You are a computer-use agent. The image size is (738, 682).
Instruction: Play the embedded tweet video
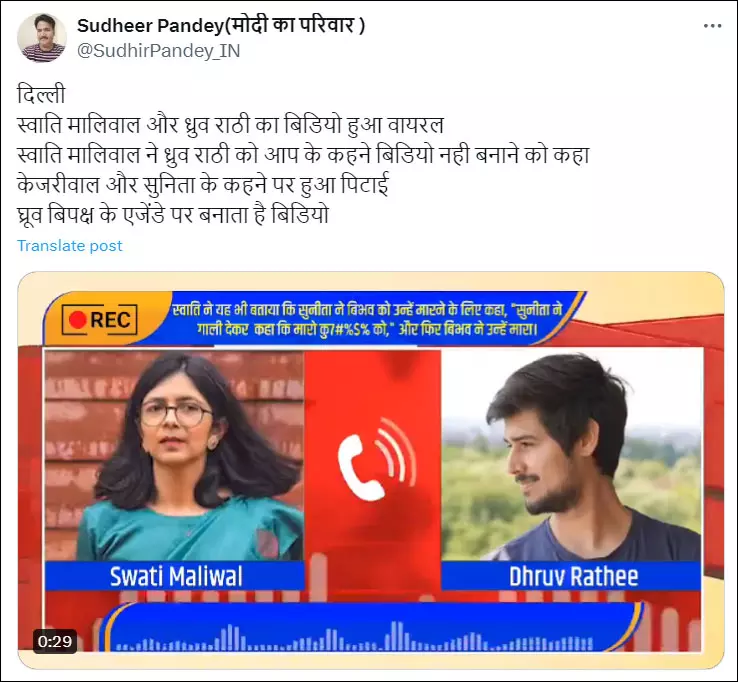tap(371, 470)
